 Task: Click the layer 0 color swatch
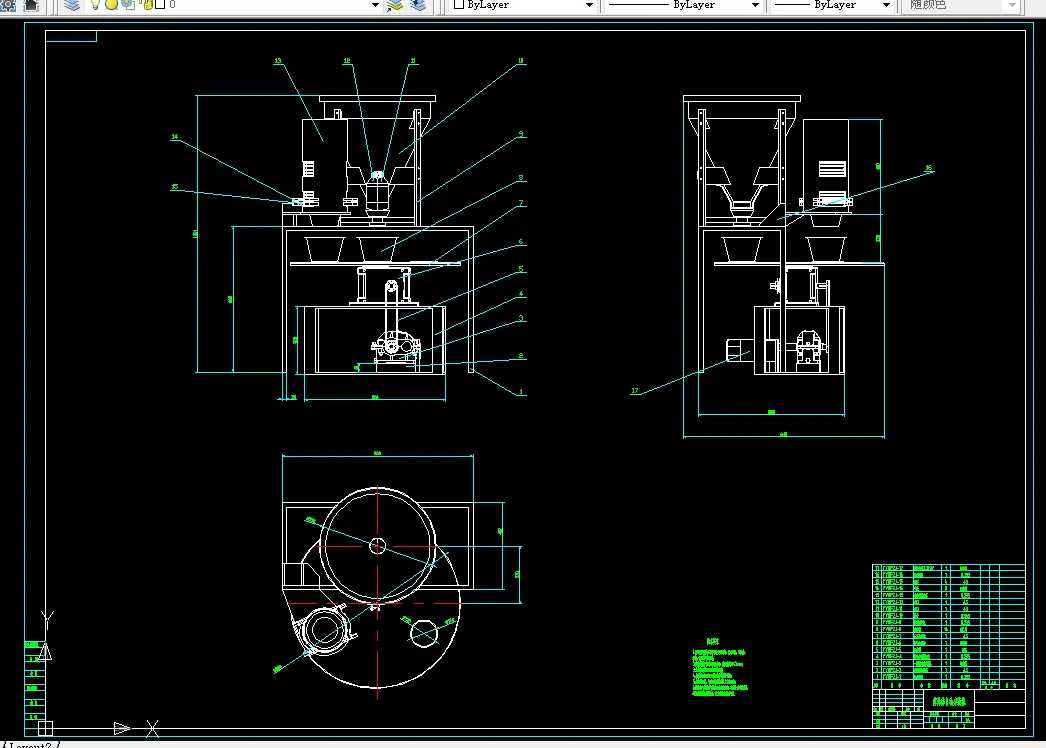(x=160, y=5)
